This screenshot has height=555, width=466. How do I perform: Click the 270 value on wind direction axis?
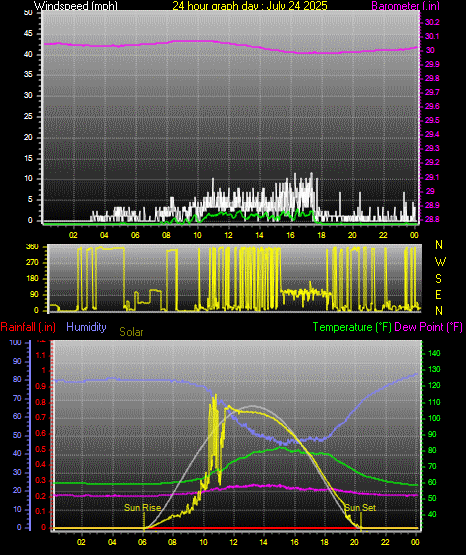pyautogui.click(x=33, y=263)
